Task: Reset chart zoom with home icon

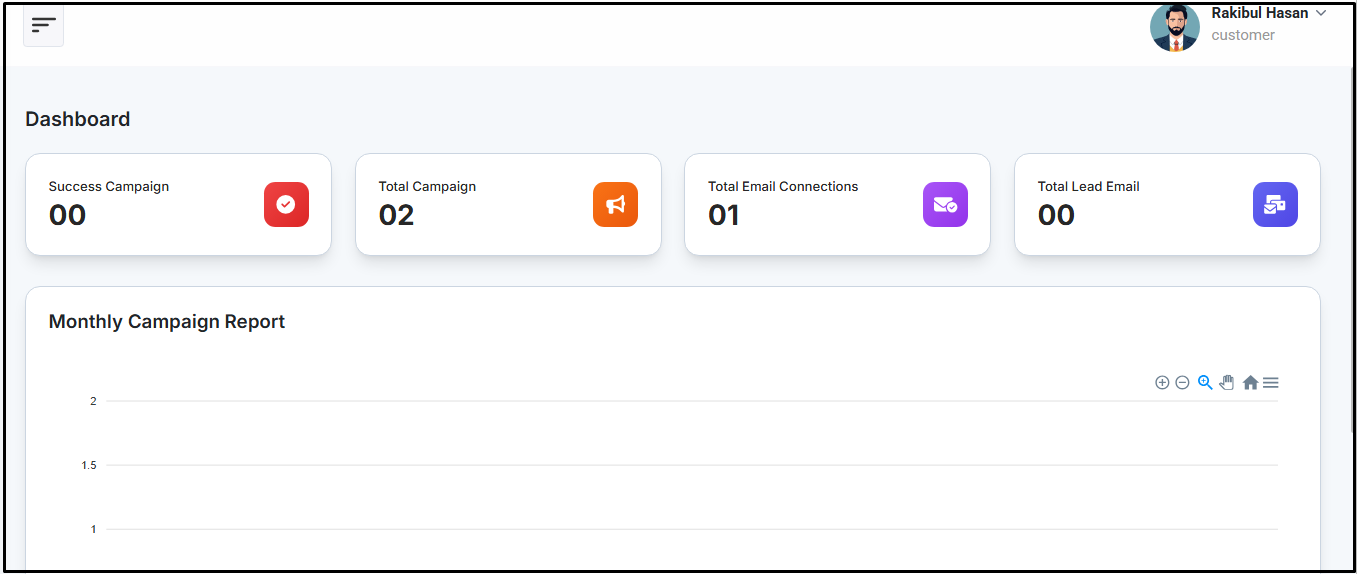Action: point(1250,383)
